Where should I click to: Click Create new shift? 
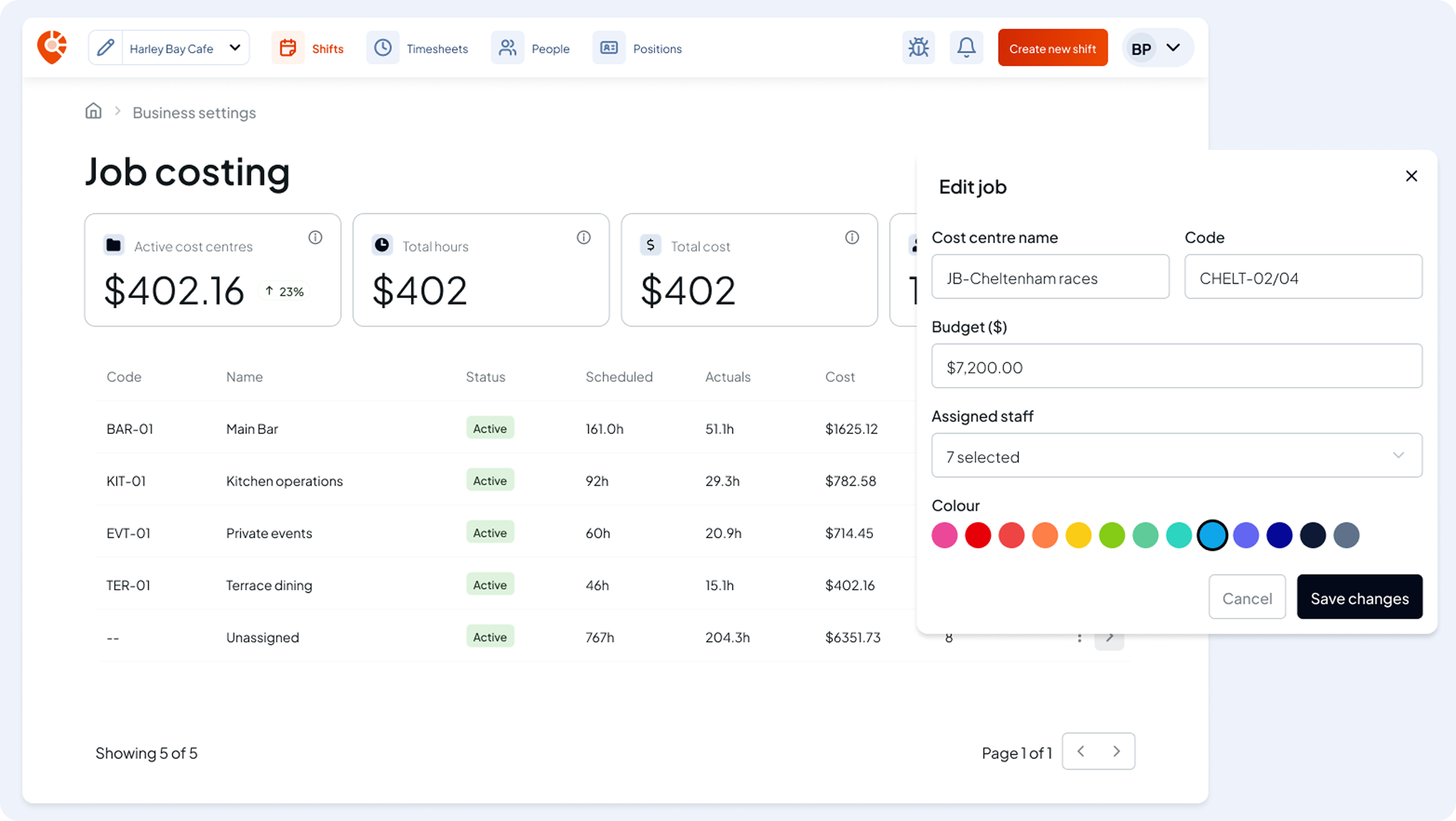pos(1052,48)
